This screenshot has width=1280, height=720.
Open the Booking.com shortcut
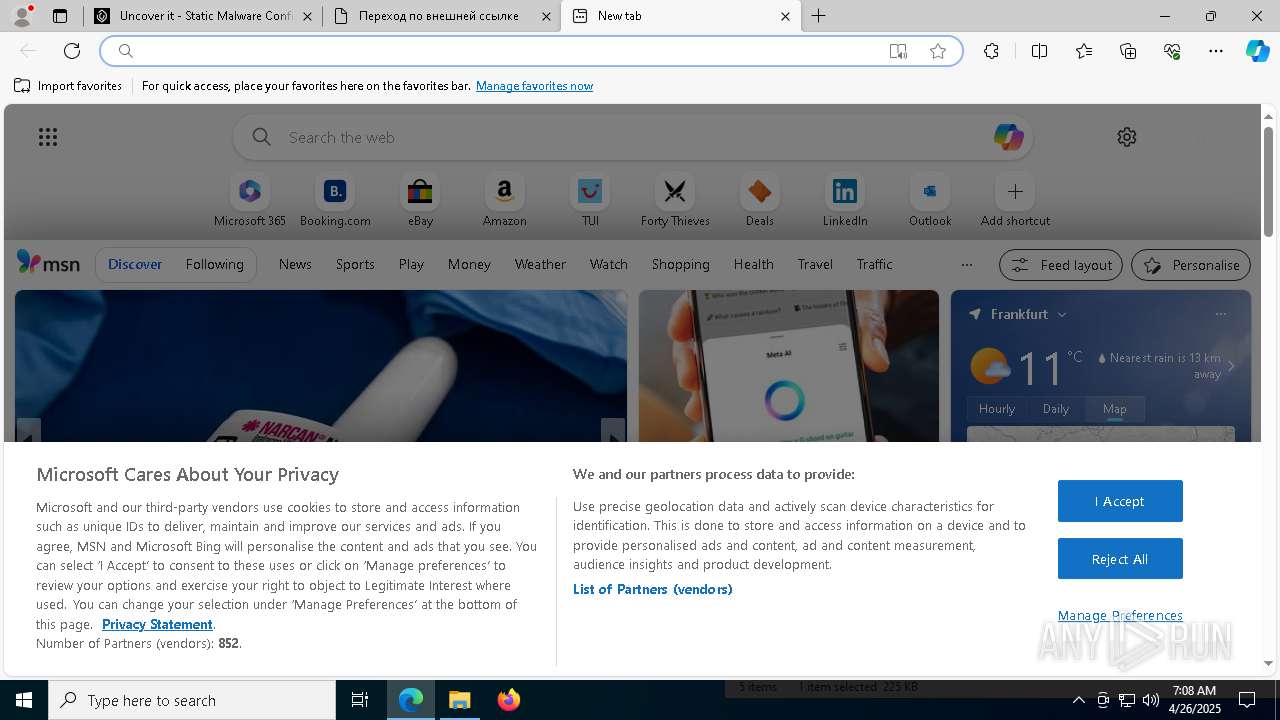(335, 201)
